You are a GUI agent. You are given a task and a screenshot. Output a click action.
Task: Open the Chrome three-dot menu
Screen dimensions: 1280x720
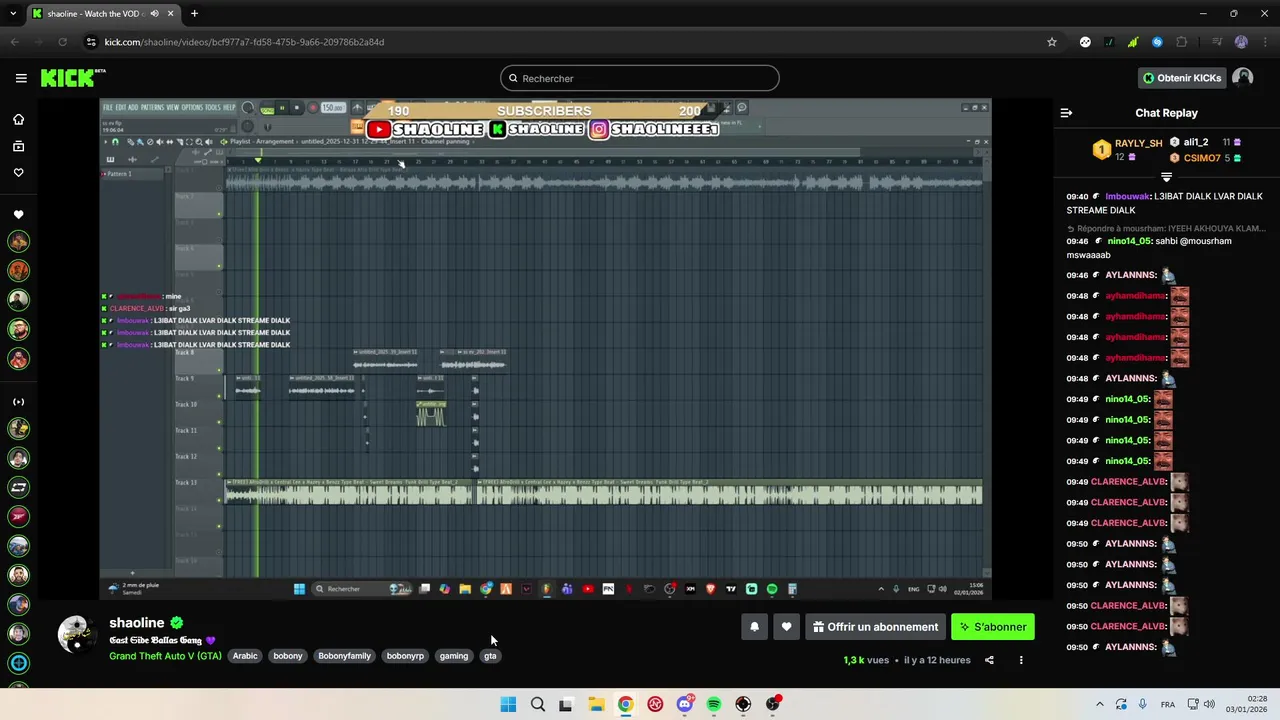tap(1265, 42)
